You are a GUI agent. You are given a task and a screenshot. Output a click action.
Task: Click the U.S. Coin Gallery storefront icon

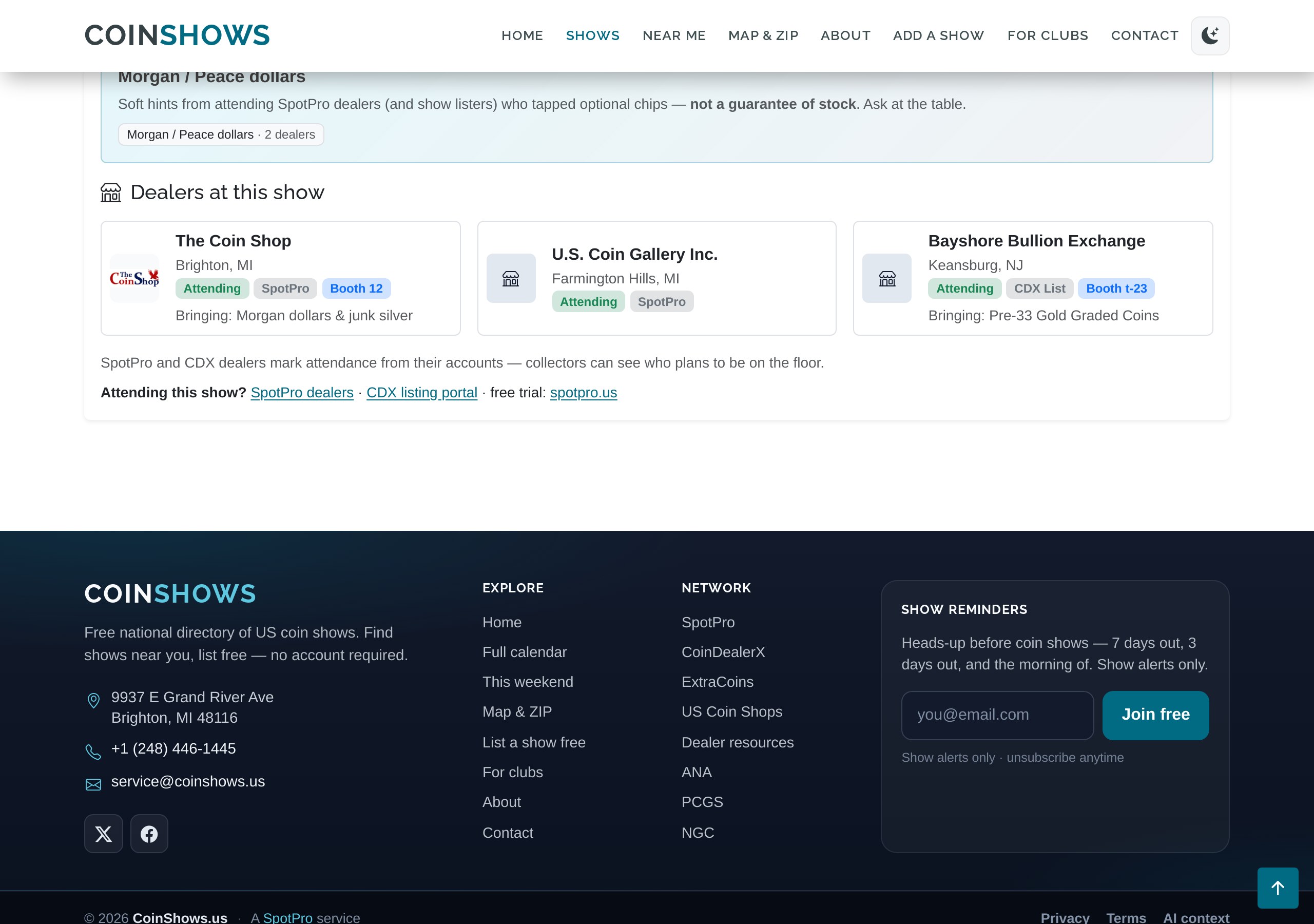[x=511, y=278]
